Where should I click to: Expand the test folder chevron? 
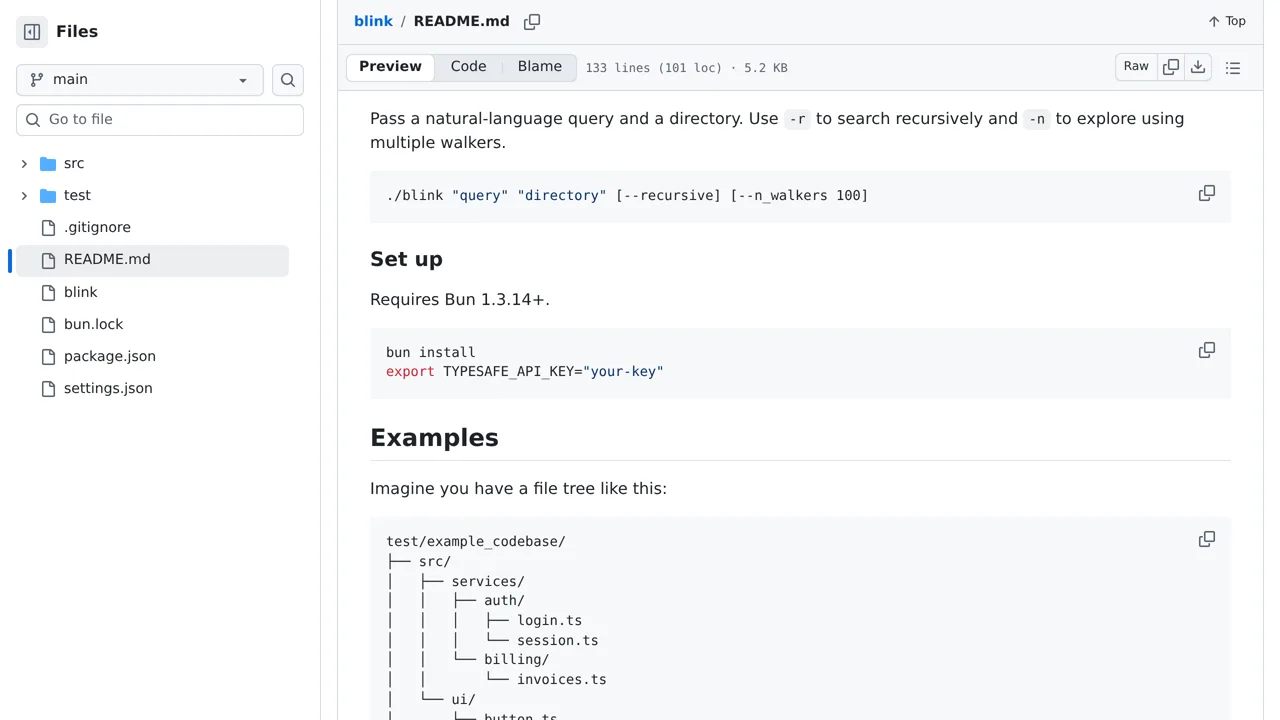(x=24, y=195)
